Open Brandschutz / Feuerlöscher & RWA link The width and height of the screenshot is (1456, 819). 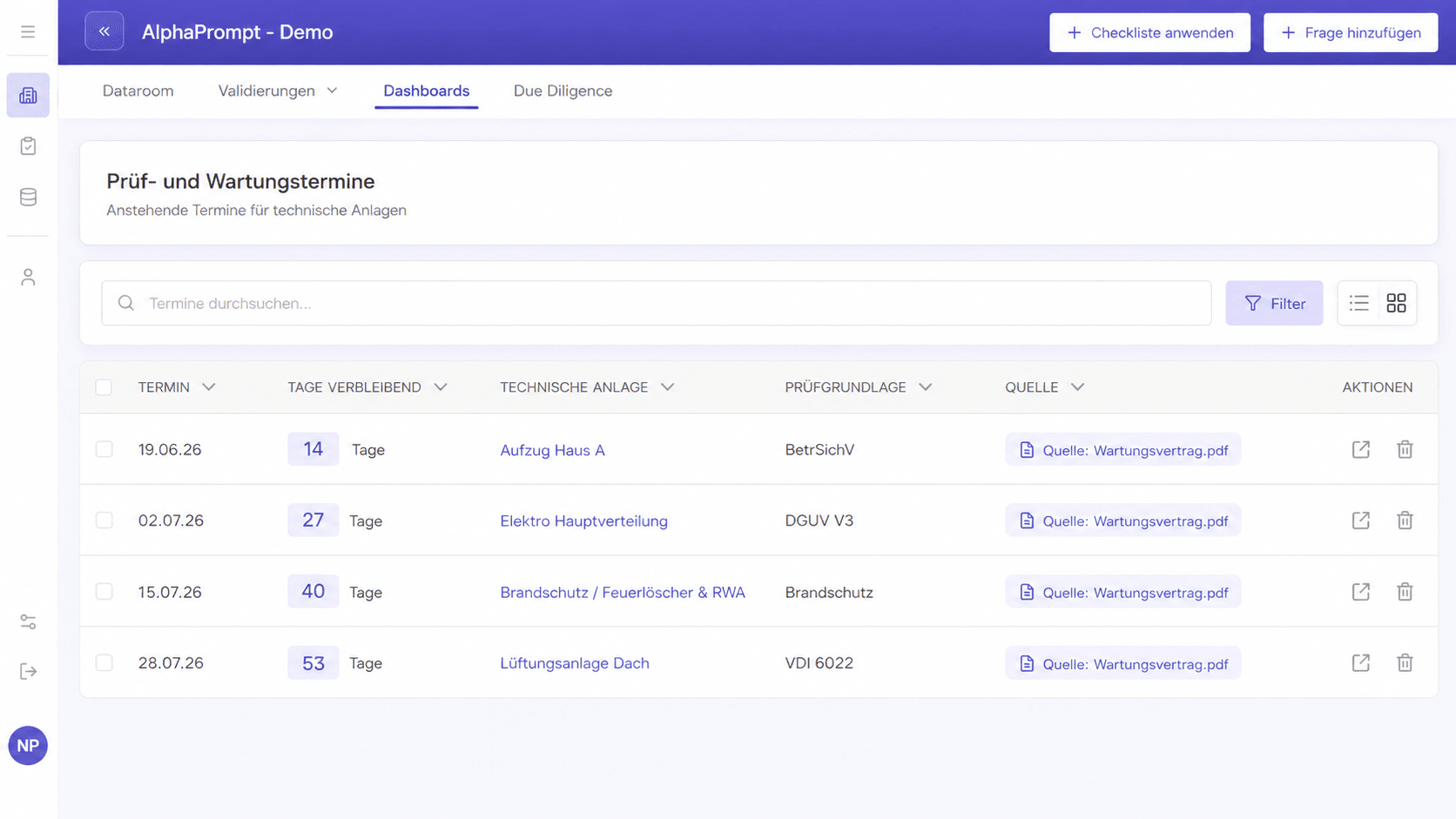tap(623, 592)
